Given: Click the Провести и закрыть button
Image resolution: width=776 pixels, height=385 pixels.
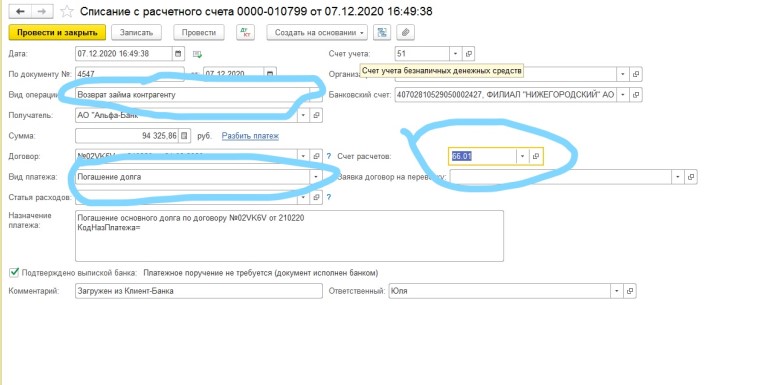Looking at the screenshot, I should (57, 33).
